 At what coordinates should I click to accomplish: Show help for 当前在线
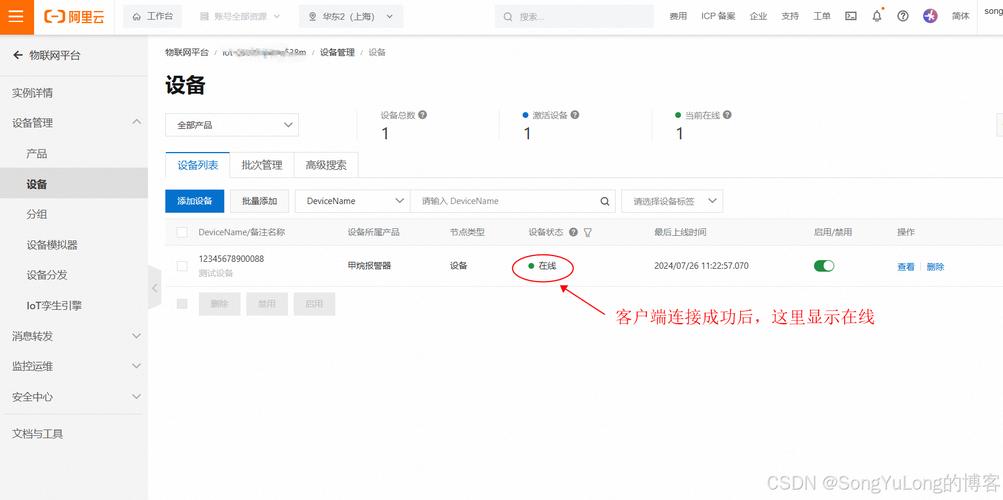click(x=727, y=115)
